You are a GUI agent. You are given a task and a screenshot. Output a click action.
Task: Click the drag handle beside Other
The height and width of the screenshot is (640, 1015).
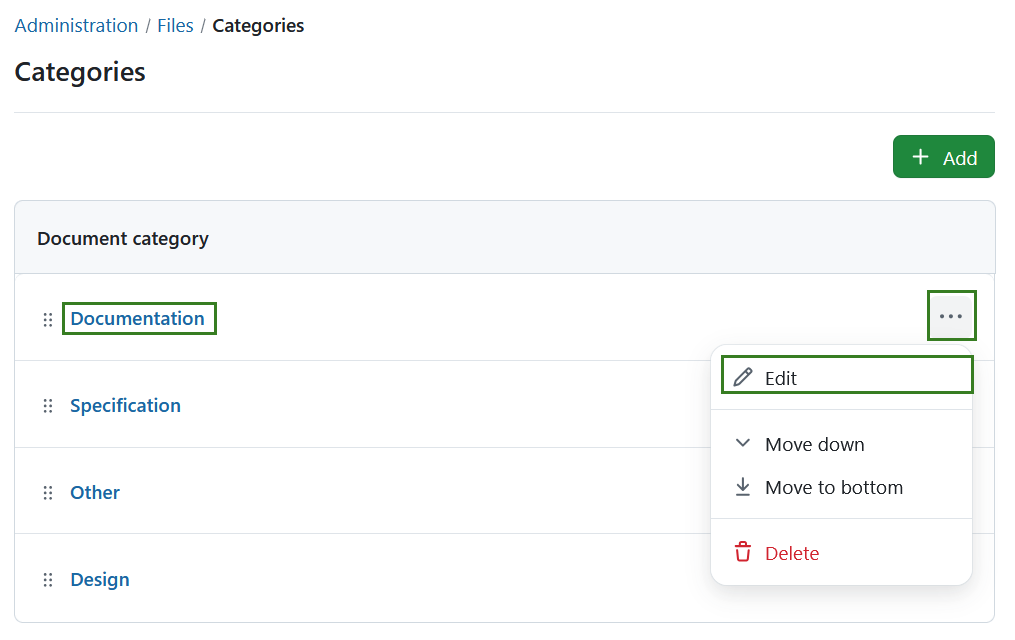[48, 492]
